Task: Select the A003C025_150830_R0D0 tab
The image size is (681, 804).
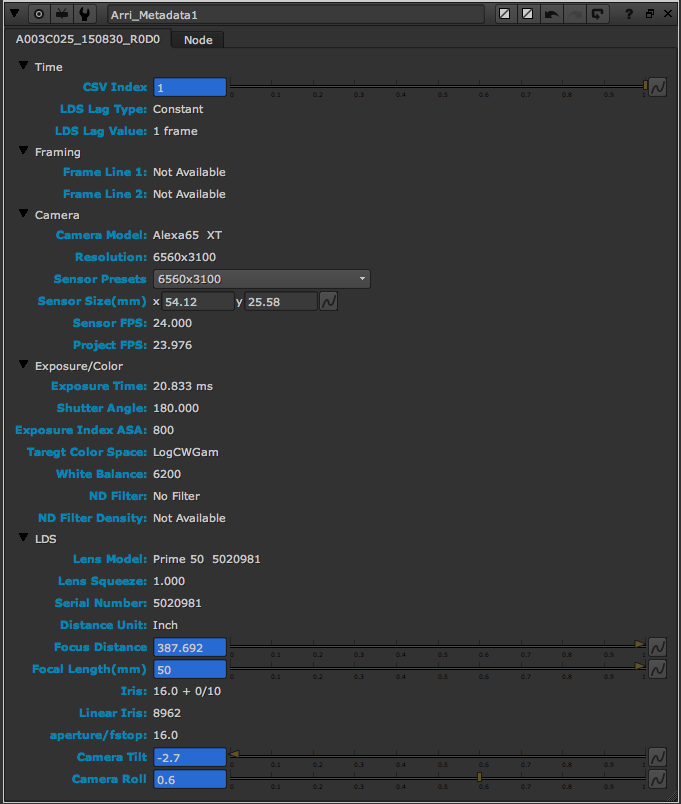Action: point(88,40)
